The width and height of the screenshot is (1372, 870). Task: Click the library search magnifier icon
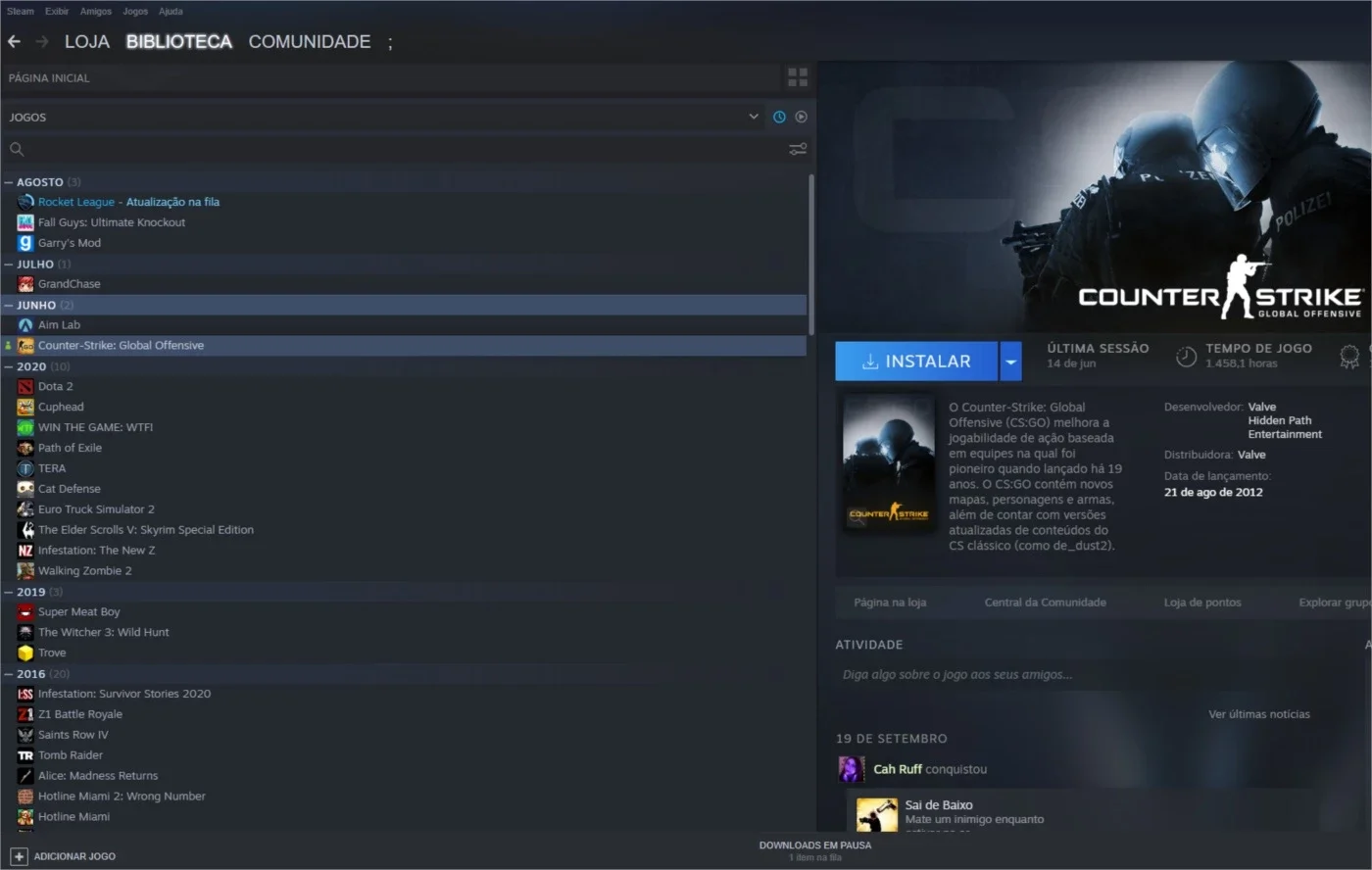coord(17,149)
